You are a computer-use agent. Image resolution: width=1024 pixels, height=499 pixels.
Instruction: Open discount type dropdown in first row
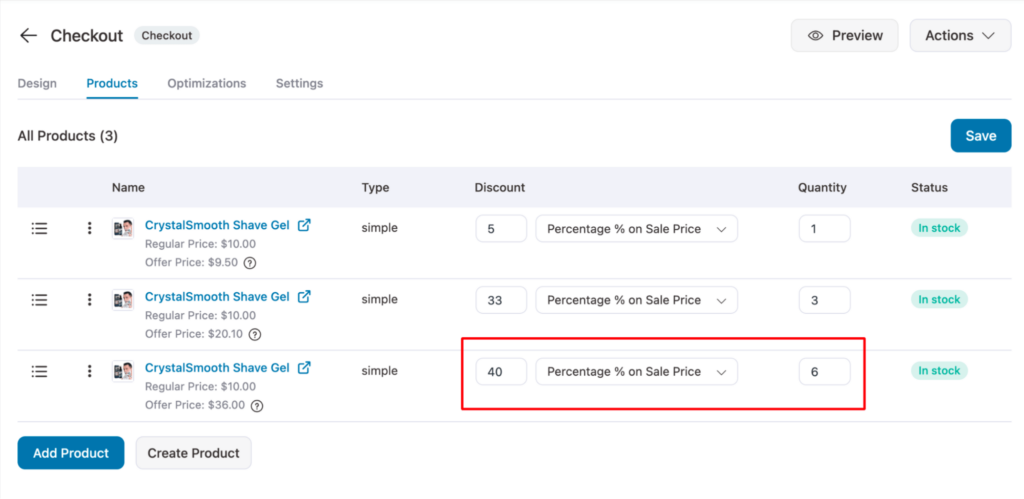coord(636,229)
